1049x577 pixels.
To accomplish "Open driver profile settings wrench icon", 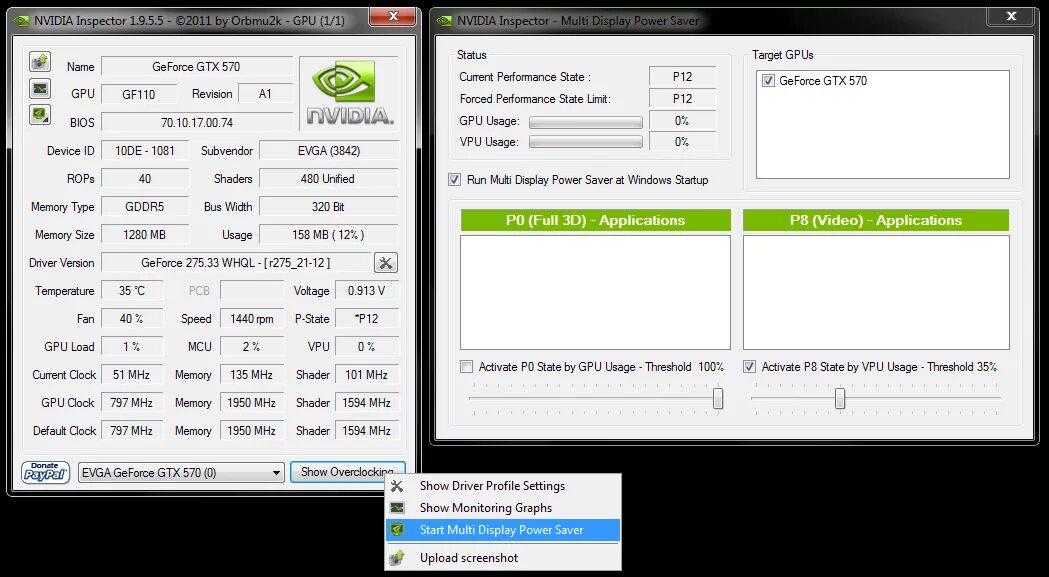I will tap(385, 262).
